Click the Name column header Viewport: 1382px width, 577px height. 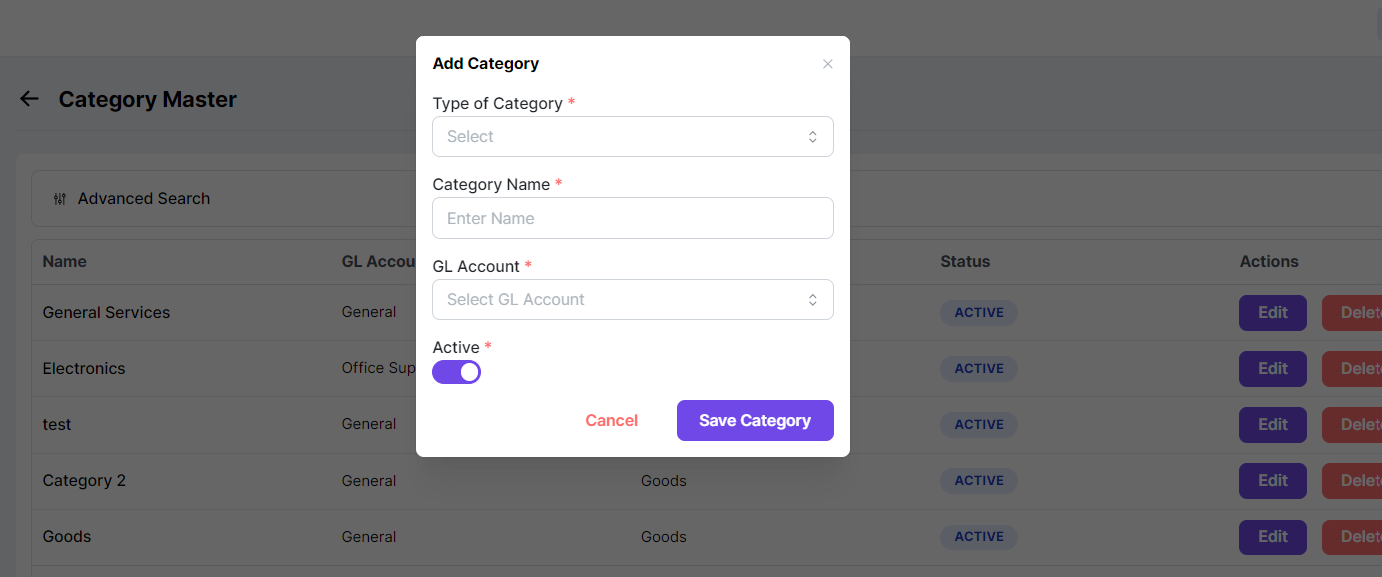click(x=65, y=262)
